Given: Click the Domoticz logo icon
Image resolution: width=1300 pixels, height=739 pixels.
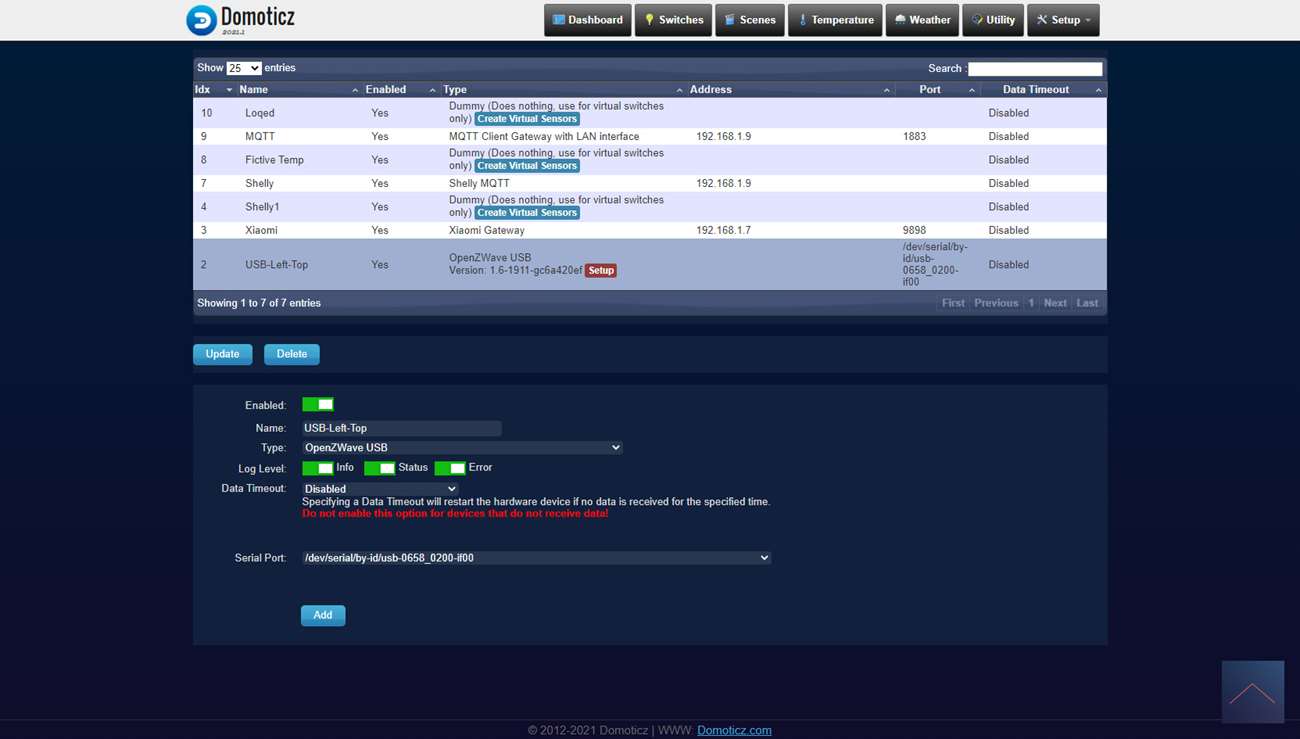Looking at the screenshot, I should [x=201, y=20].
